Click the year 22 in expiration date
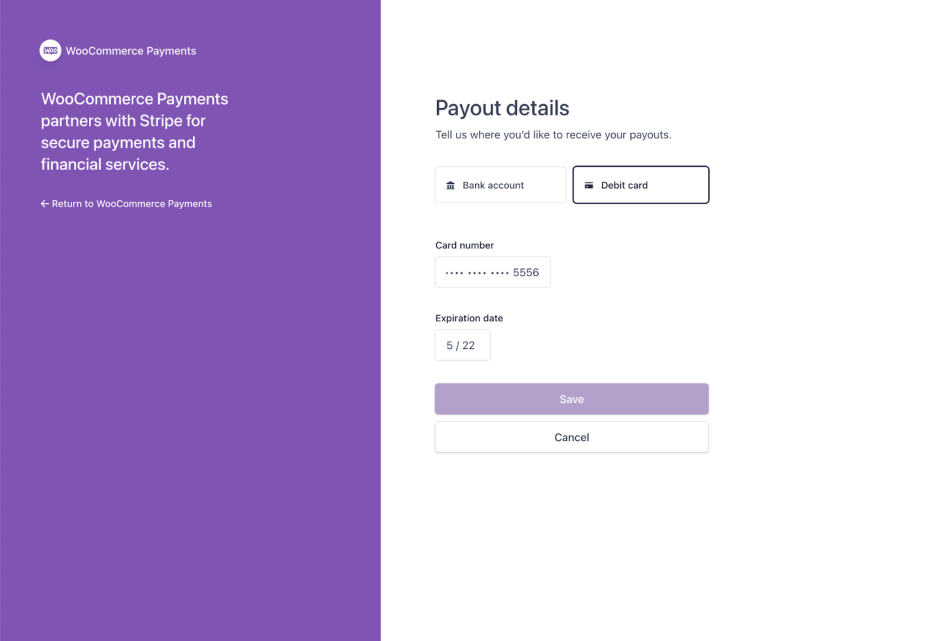Image resolution: width=950 pixels, height=641 pixels. point(469,346)
